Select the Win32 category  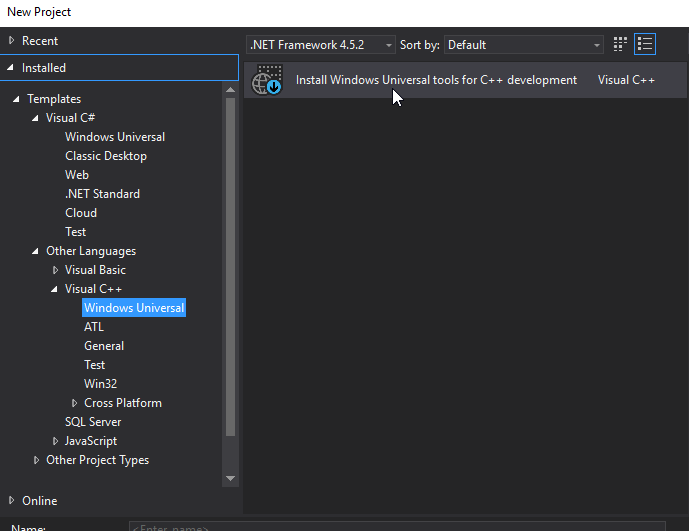[x=101, y=384]
